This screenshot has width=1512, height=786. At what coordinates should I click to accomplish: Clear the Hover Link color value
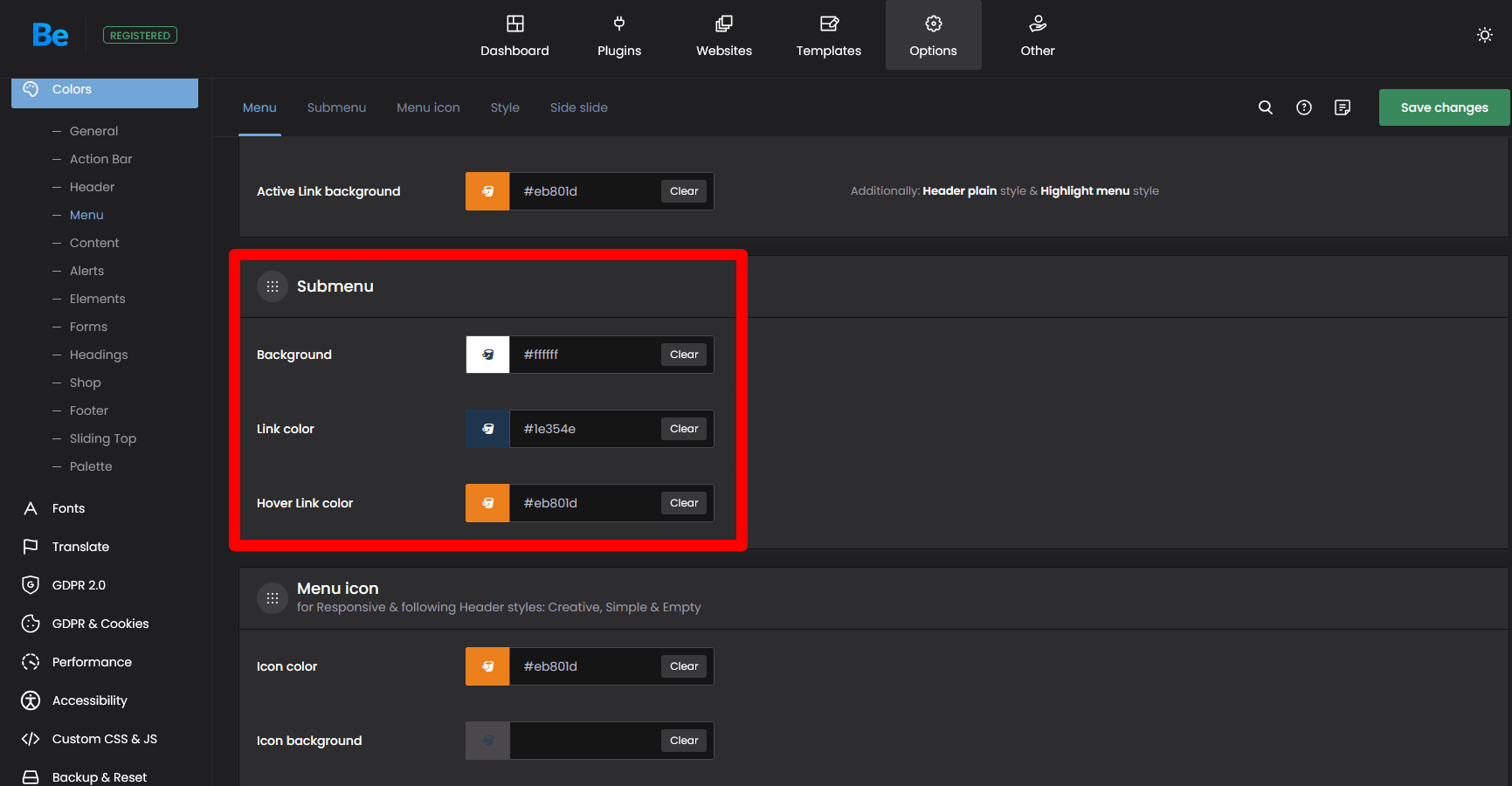683,503
